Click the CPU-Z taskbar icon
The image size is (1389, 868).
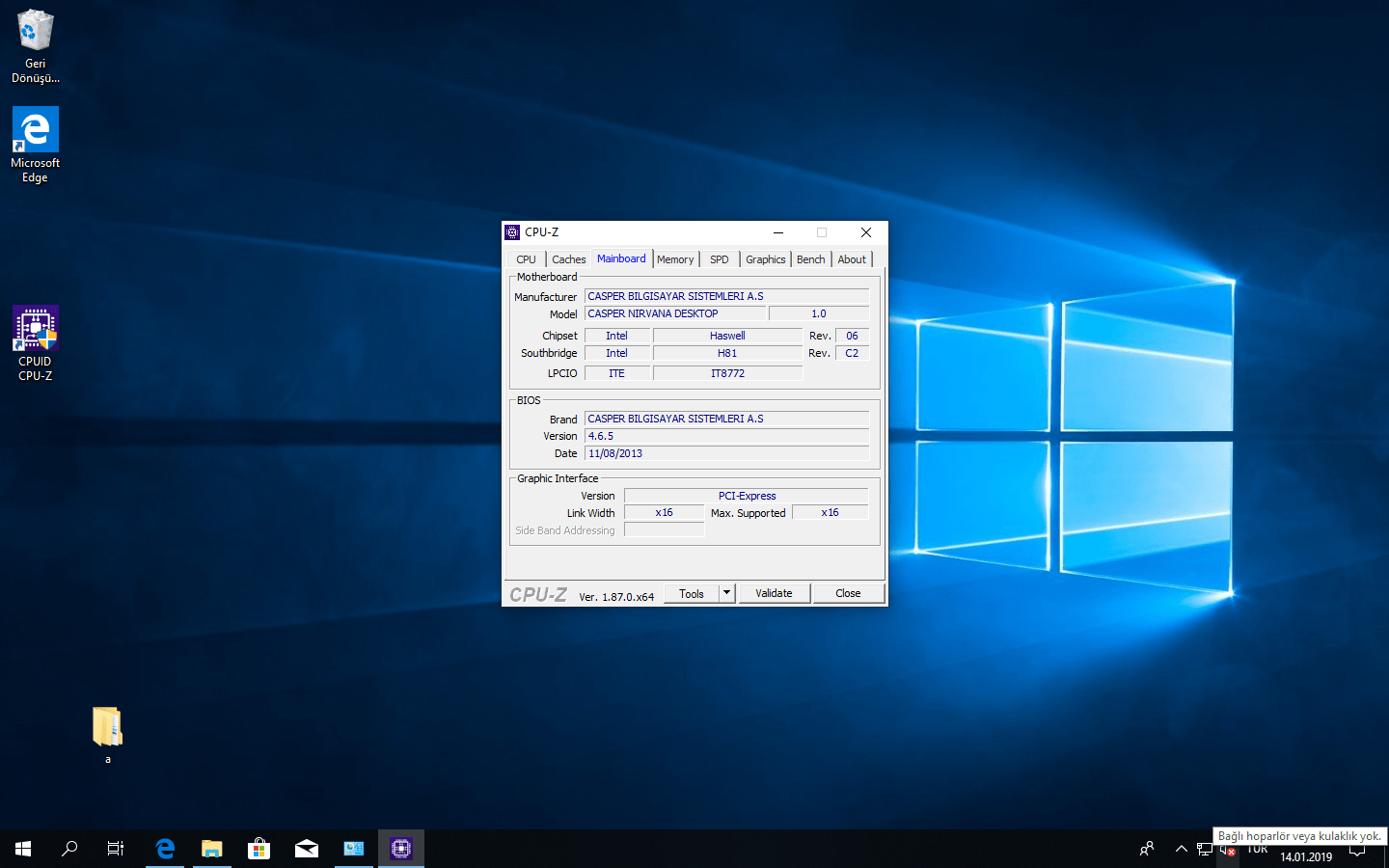401,849
